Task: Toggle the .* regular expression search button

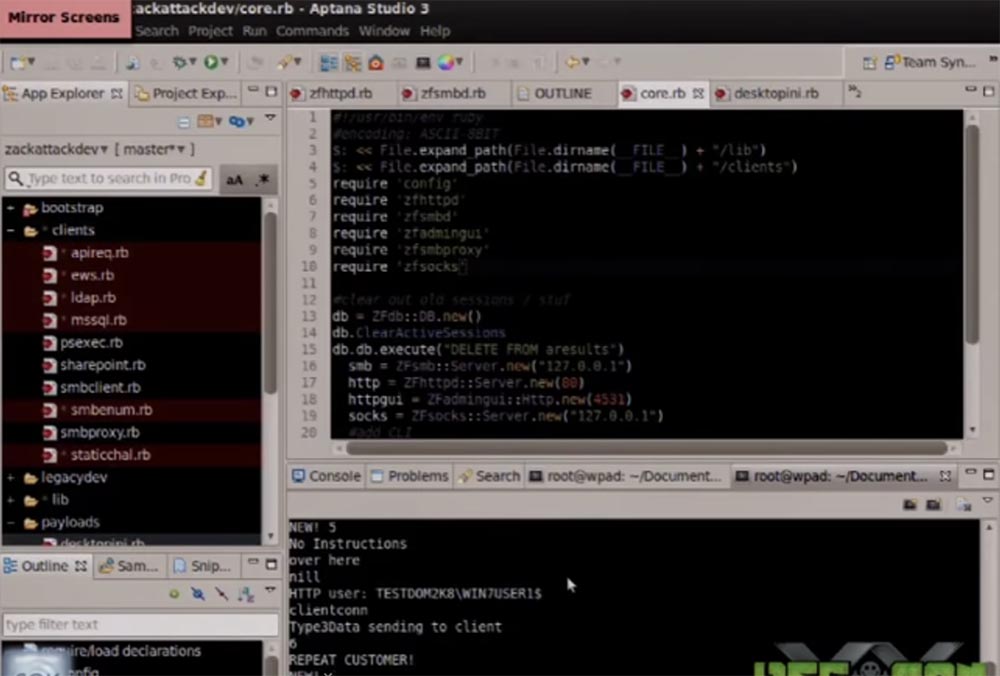Action: [x=262, y=180]
